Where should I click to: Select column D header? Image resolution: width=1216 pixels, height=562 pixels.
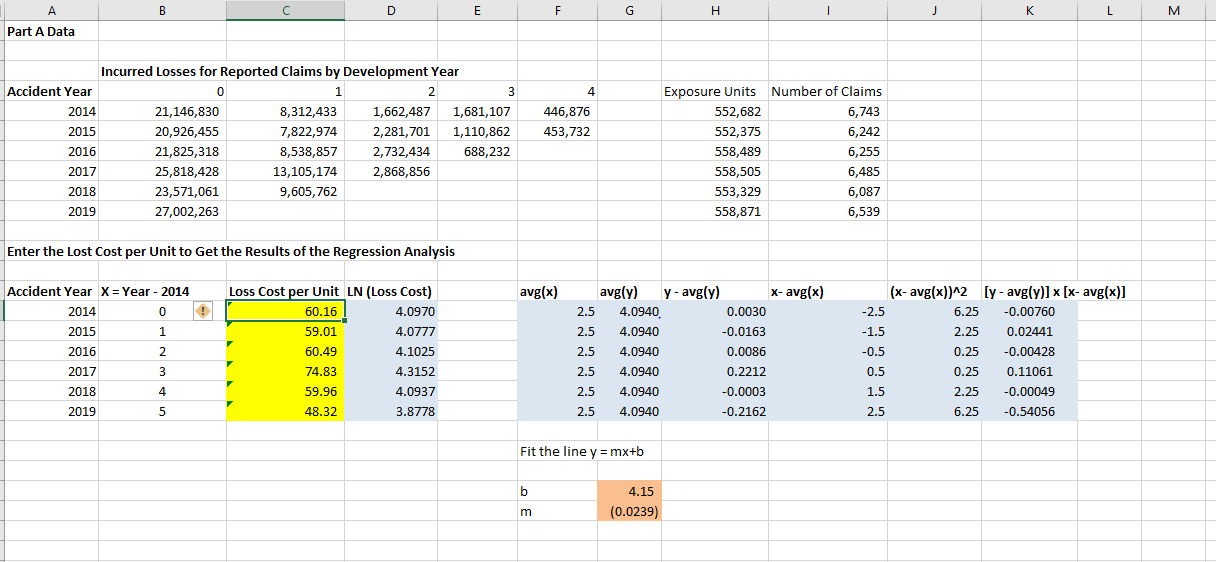391,10
